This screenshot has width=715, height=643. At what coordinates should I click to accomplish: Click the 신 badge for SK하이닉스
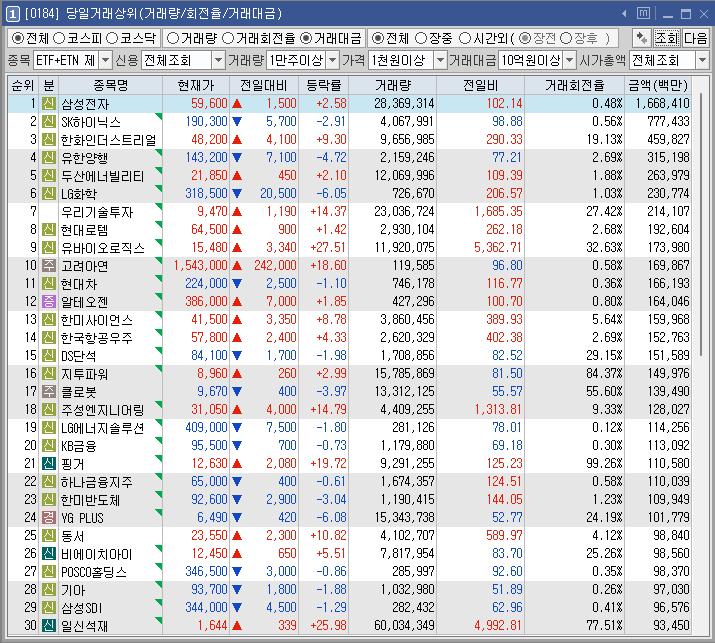[48, 121]
